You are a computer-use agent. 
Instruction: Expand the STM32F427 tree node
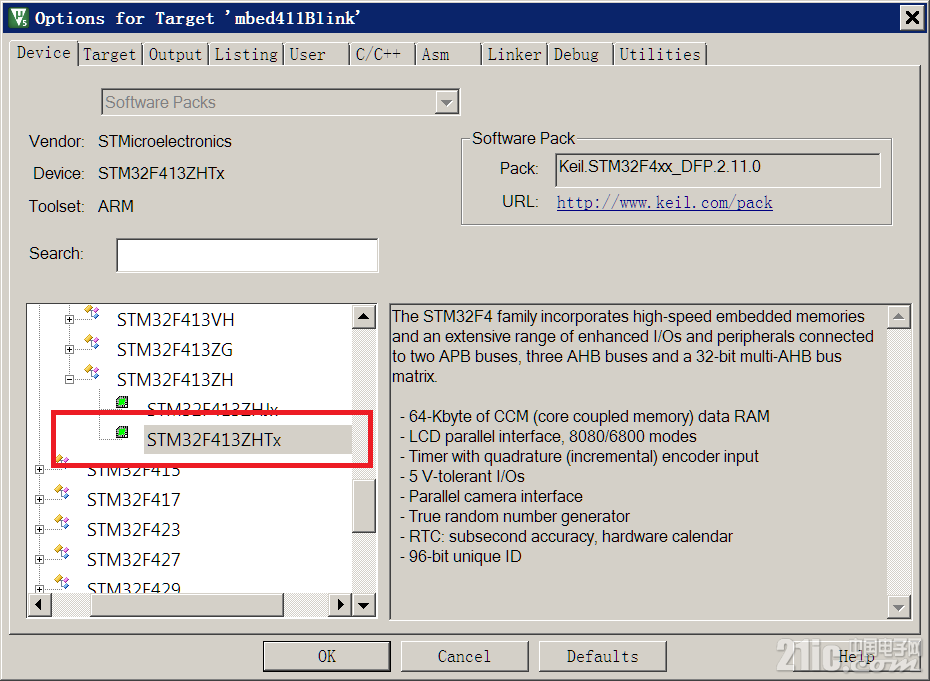[x=39, y=559]
